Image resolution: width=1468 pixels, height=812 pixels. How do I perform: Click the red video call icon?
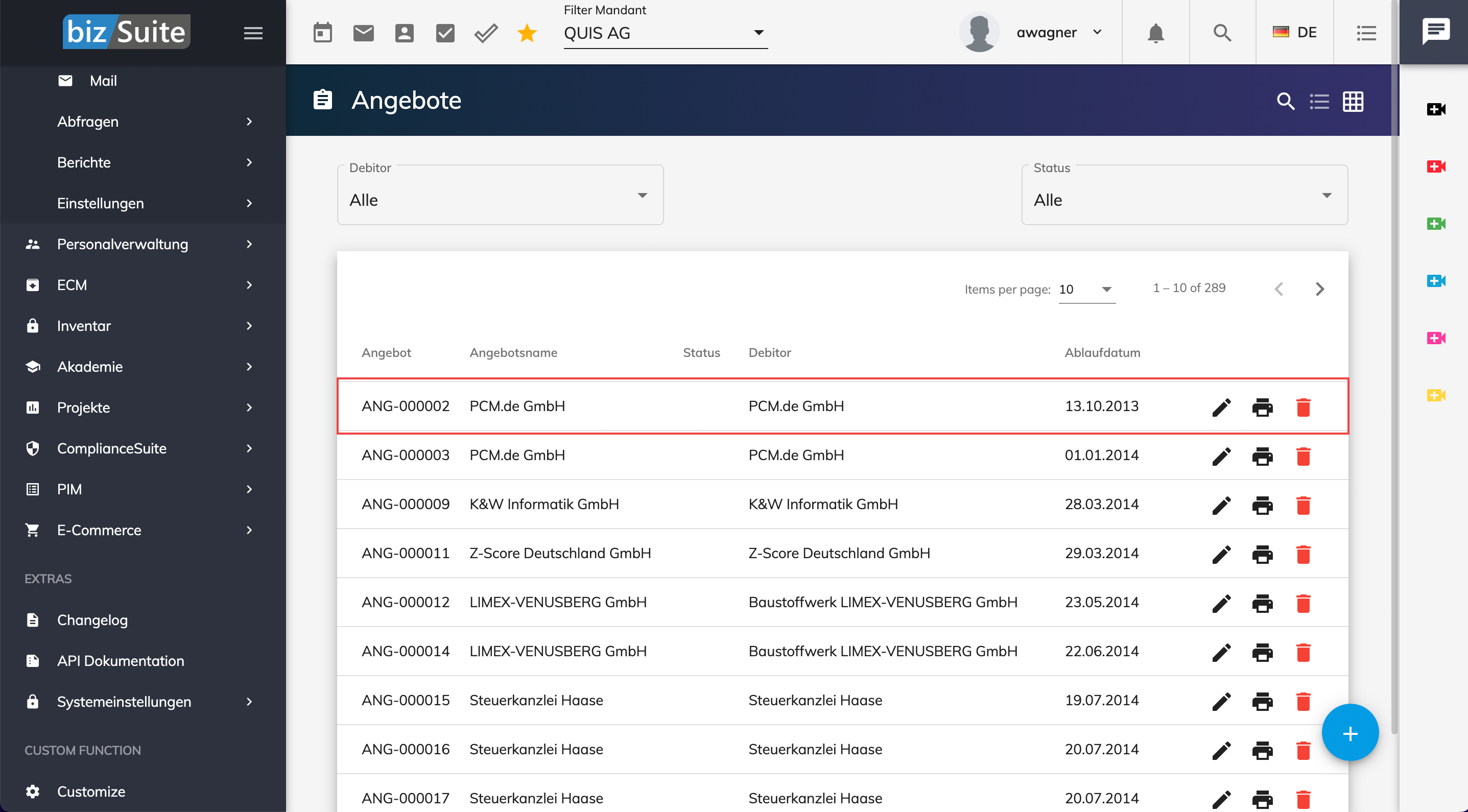click(x=1436, y=166)
